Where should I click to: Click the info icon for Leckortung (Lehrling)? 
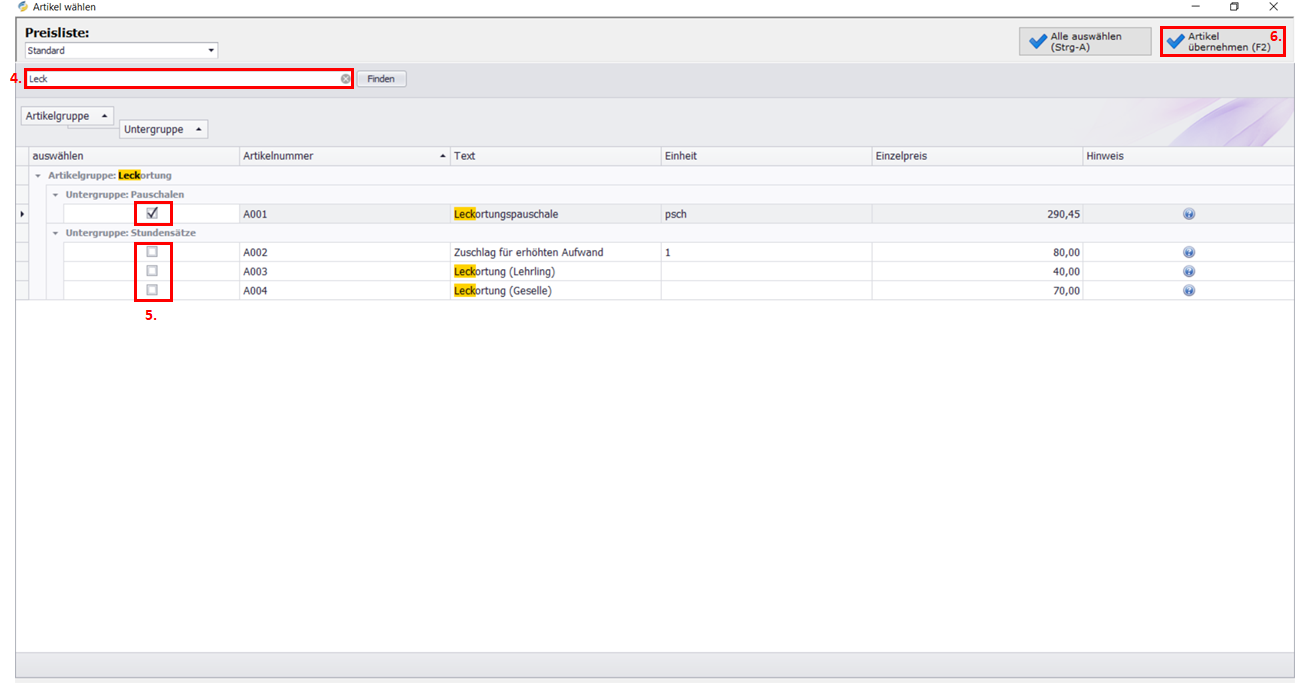tap(1188, 272)
